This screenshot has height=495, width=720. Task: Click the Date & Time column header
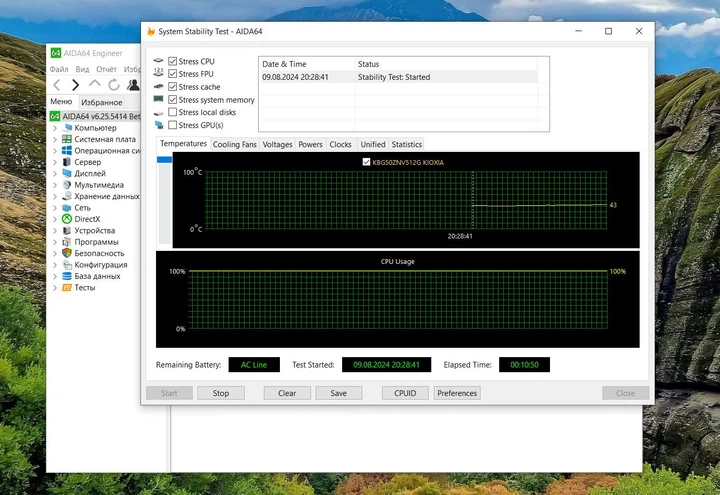[307, 64]
